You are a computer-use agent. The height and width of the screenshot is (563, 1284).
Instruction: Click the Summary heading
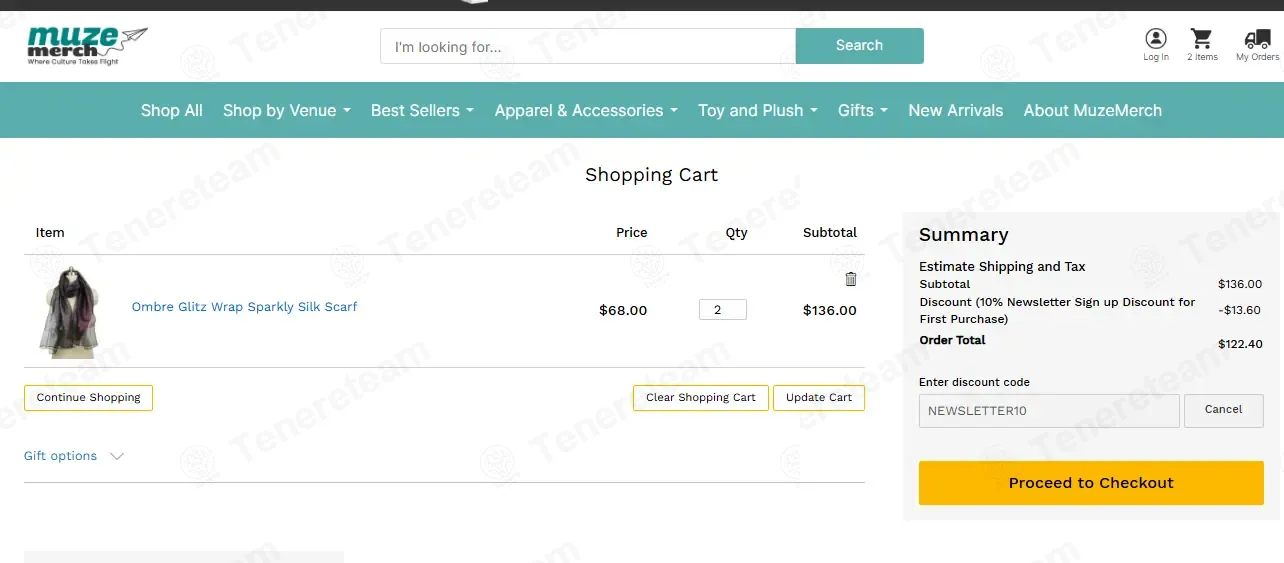(x=964, y=235)
